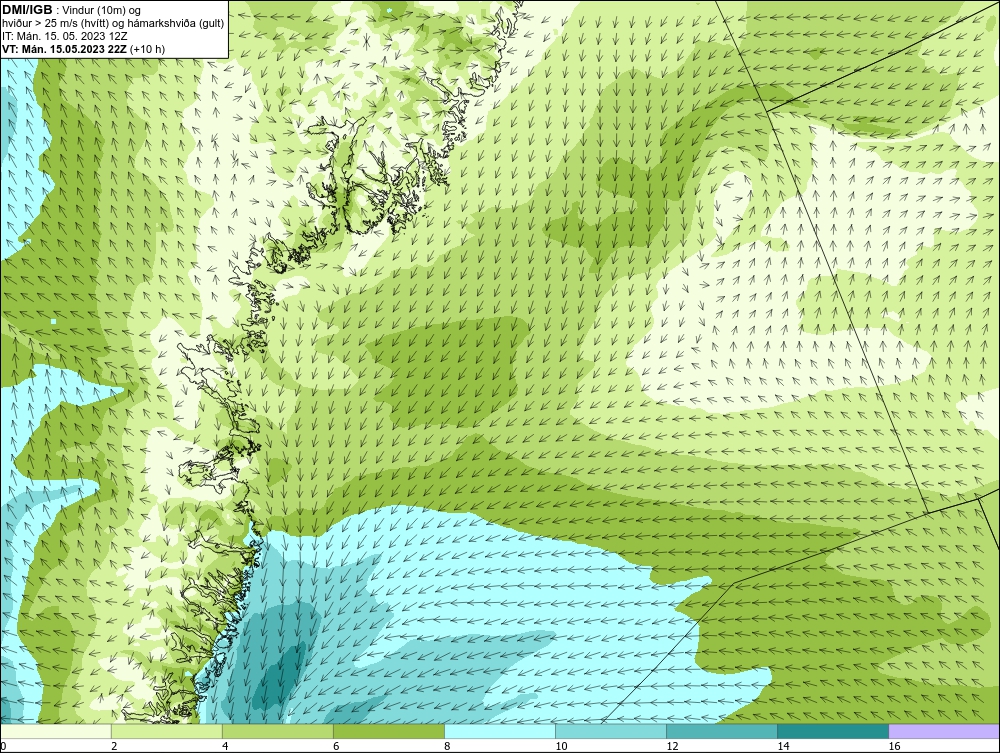Click the 'IT: Mán. 15. 05. 2023 12Z' text
Screen dimensions: 1000x753
pos(65,36)
